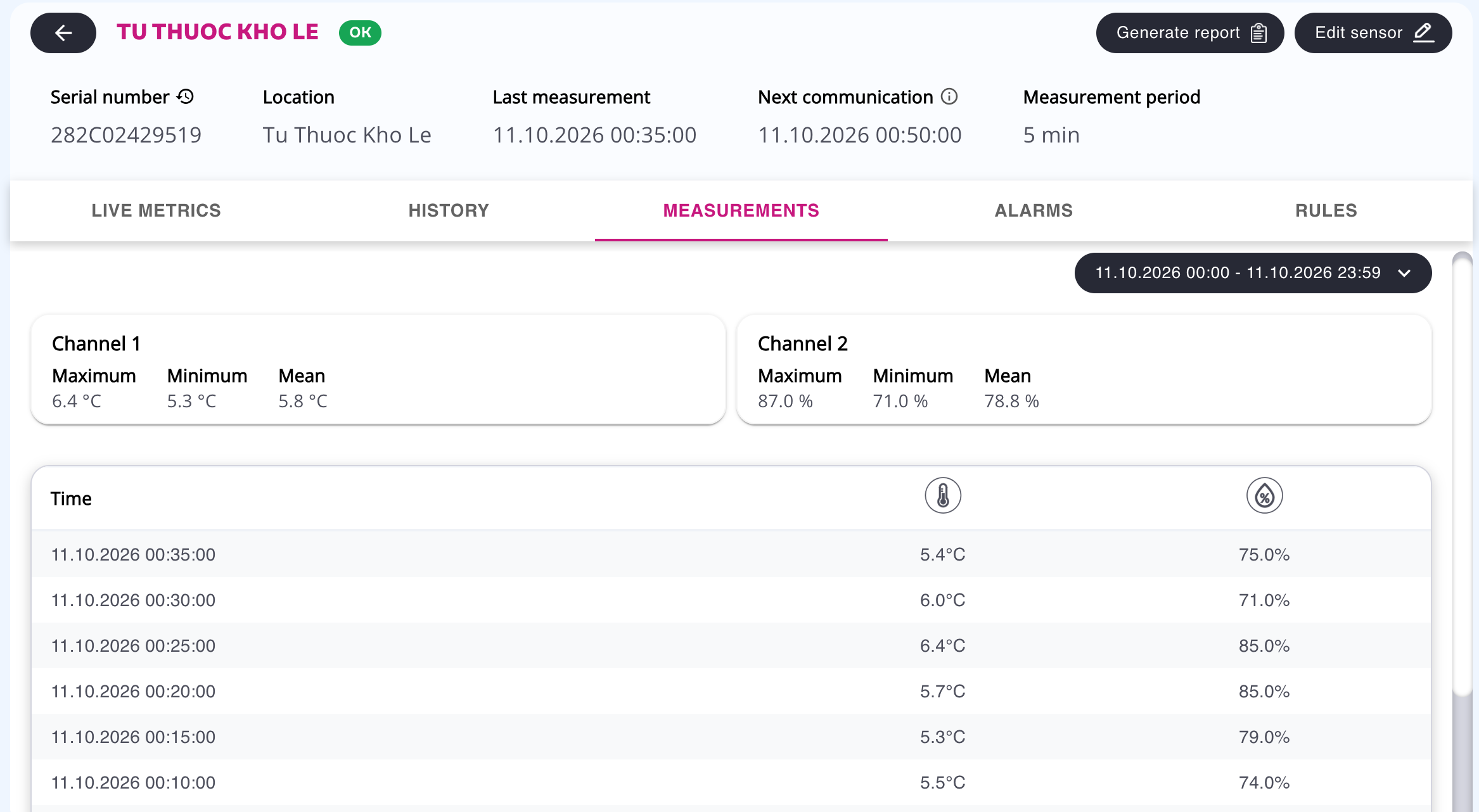Click temperature 5.4°C in 00:35:00 row
This screenshot has height=812, width=1479.
943,554
